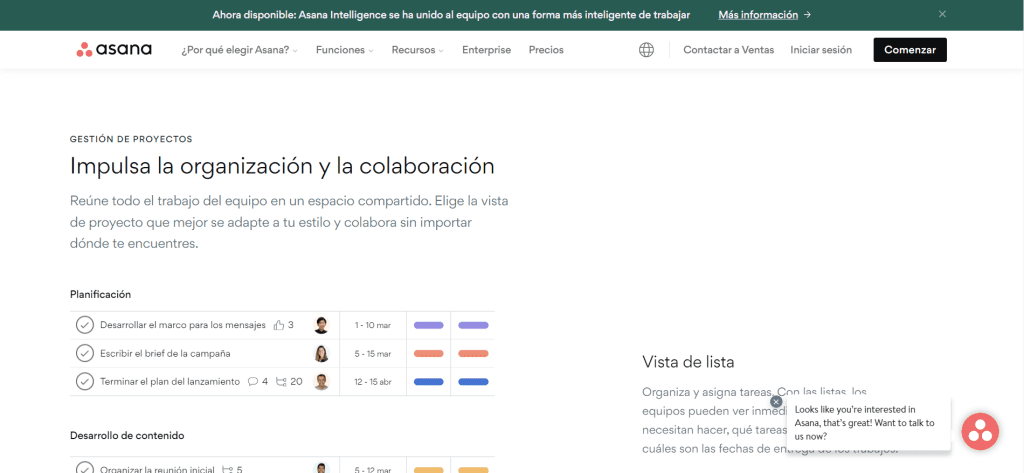Open the Asana chat bubble

(980, 431)
